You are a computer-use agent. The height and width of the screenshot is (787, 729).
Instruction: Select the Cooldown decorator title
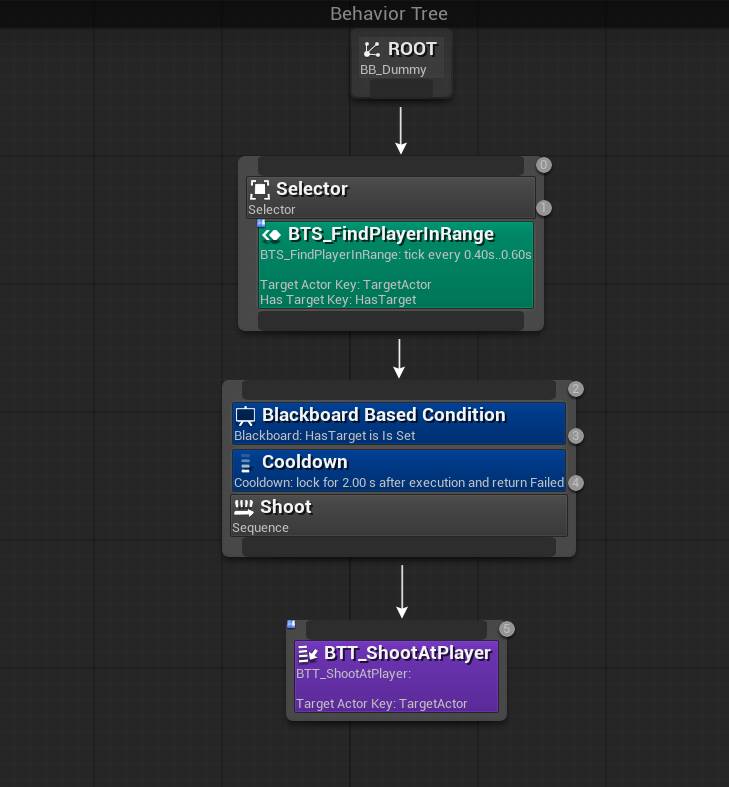(x=305, y=462)
